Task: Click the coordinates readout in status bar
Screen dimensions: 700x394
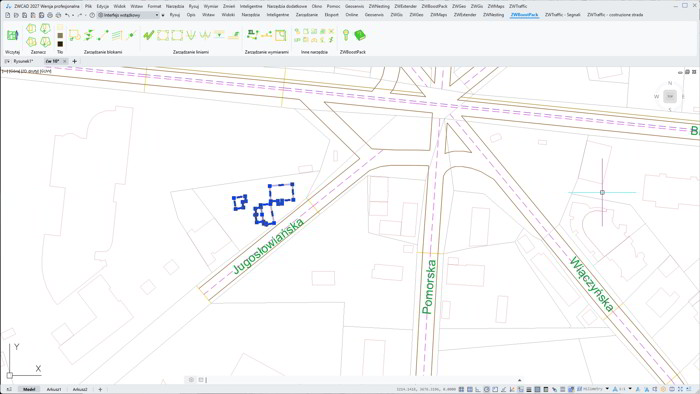Action: coord(426,389)
